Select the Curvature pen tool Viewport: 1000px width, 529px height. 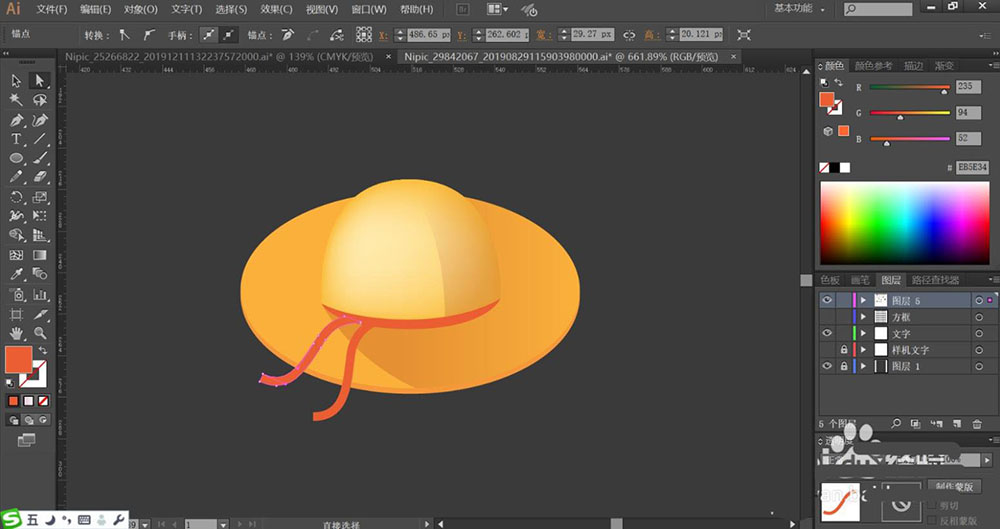coord(40,120)
